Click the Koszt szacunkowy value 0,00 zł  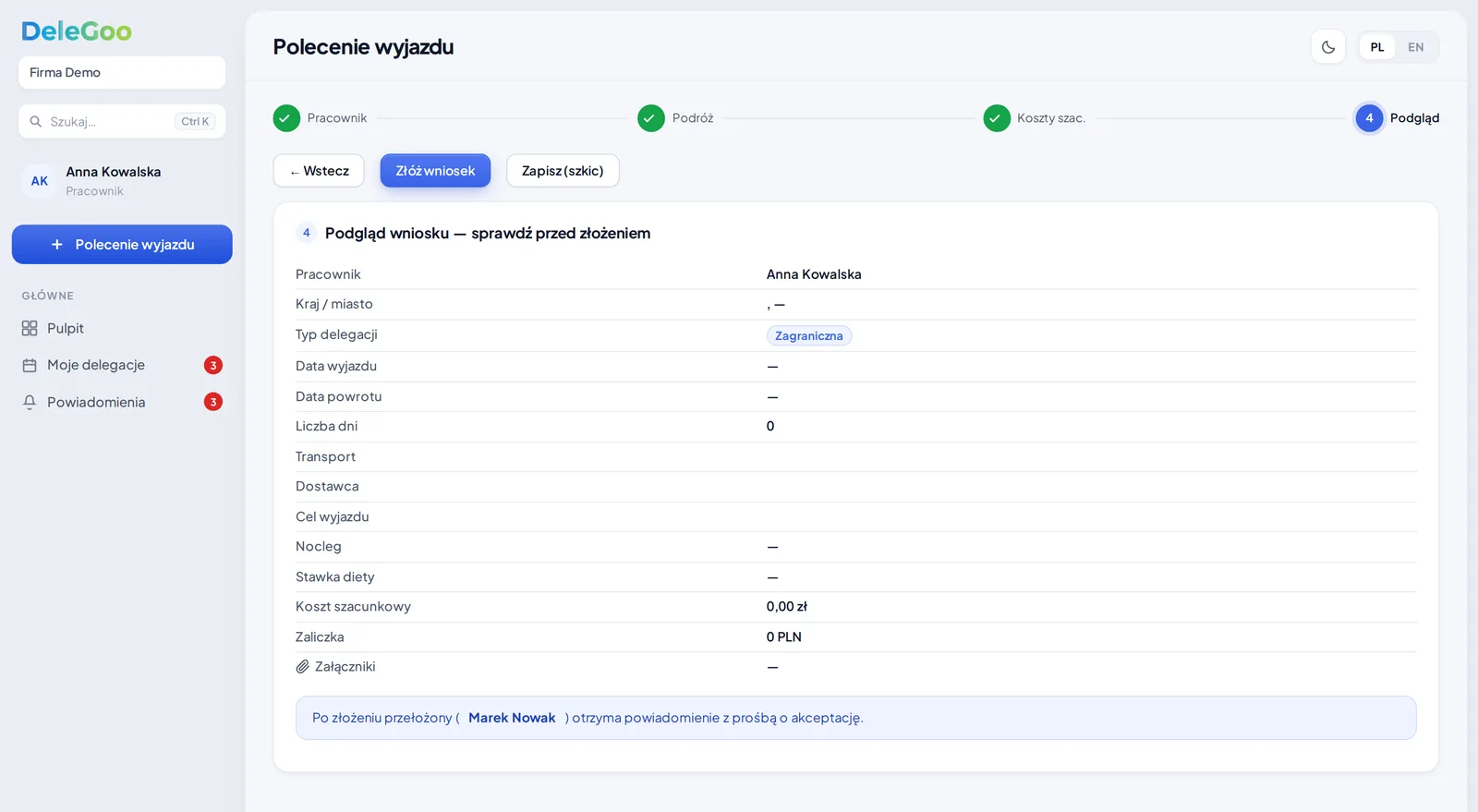click(x=787, y=607)
